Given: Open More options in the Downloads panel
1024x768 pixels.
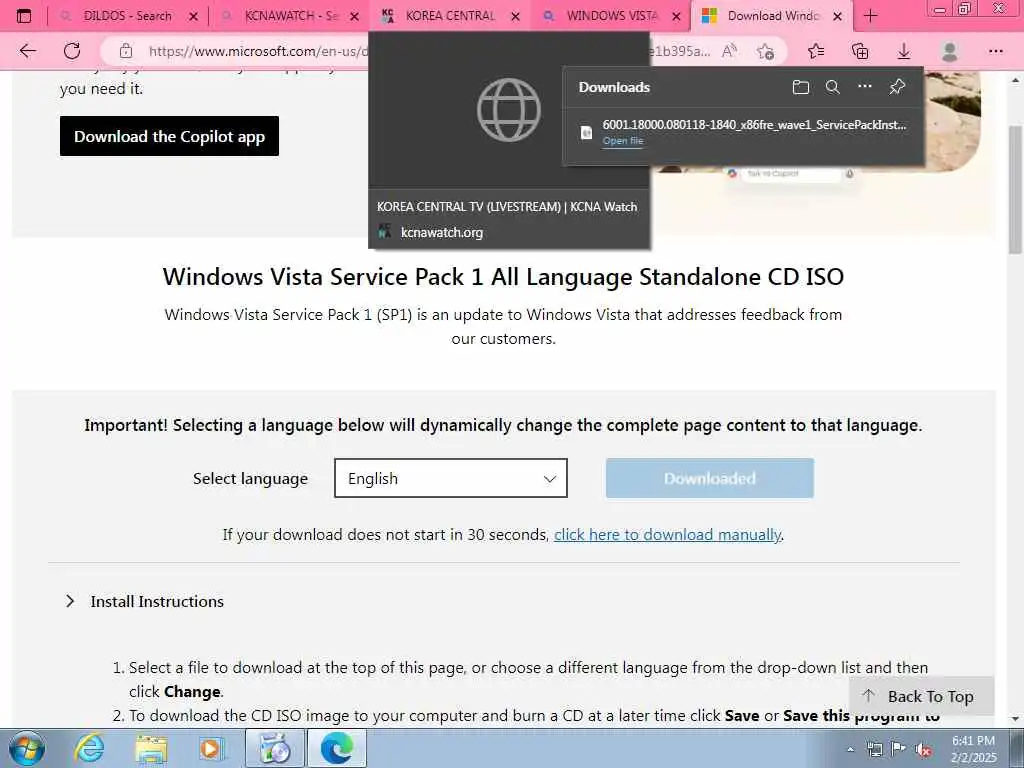Looking at the screenshot, I should pos(865,86).
